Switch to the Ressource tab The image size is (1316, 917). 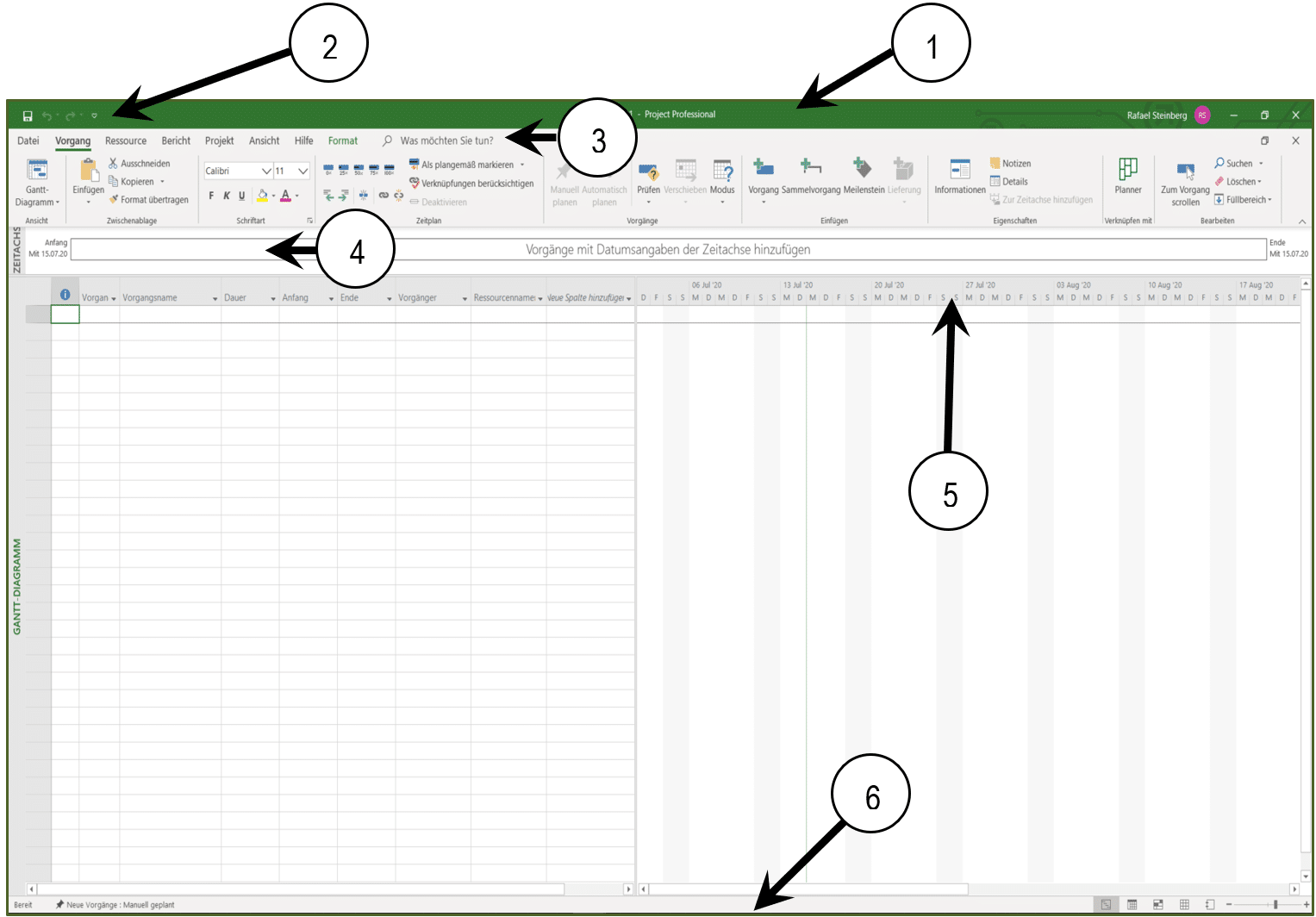pyautogui.click(x=126, y=140)
